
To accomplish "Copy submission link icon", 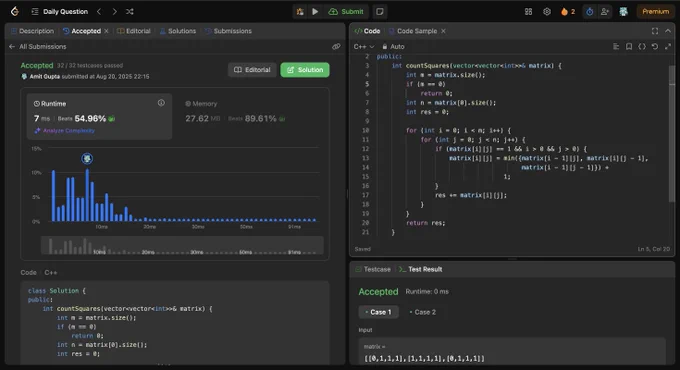I will click(x=336, y=46).
